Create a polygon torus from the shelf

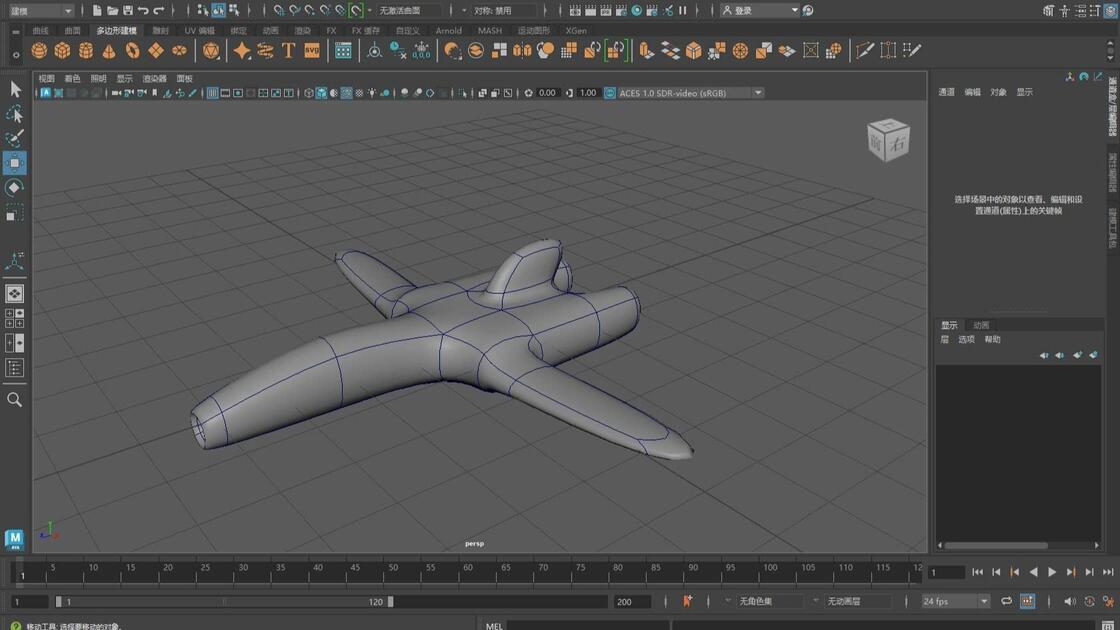pos(132,51)
